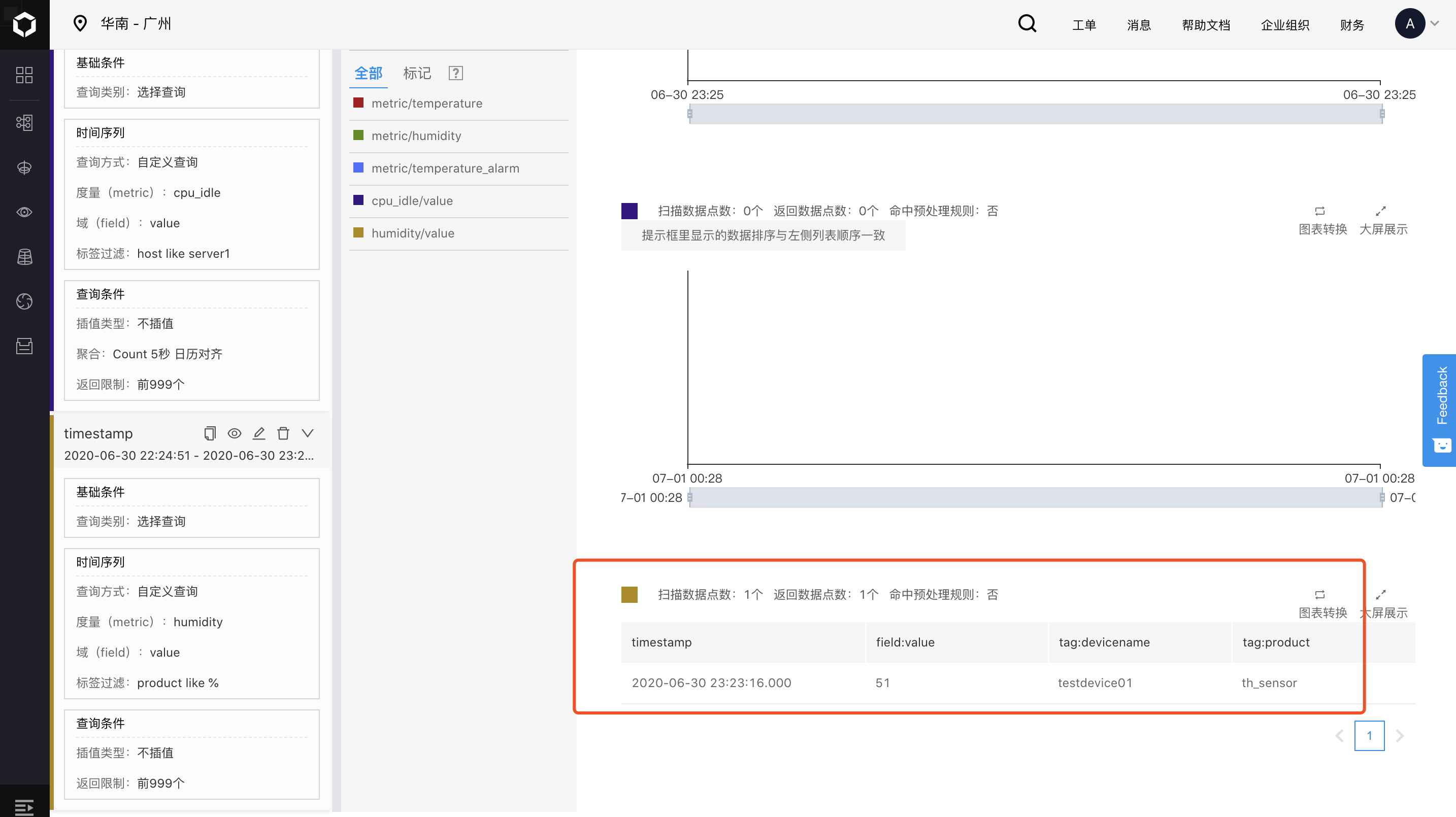Click right handle of 07-01 range slider
Image resolution: width=1456 pixels, height=817 pixels.
(x=1381, y=498)
